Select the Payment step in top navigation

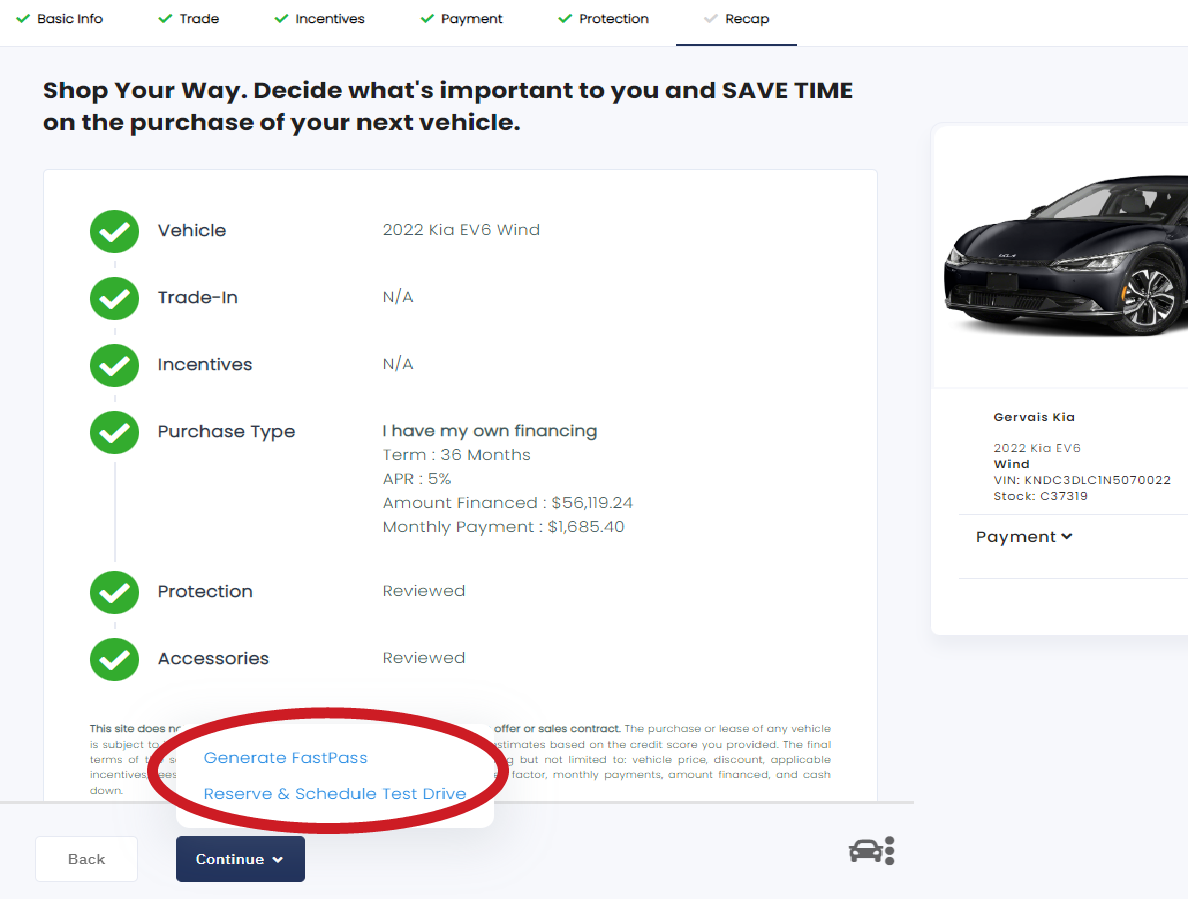pyautogui.click(x=461, y=19)
